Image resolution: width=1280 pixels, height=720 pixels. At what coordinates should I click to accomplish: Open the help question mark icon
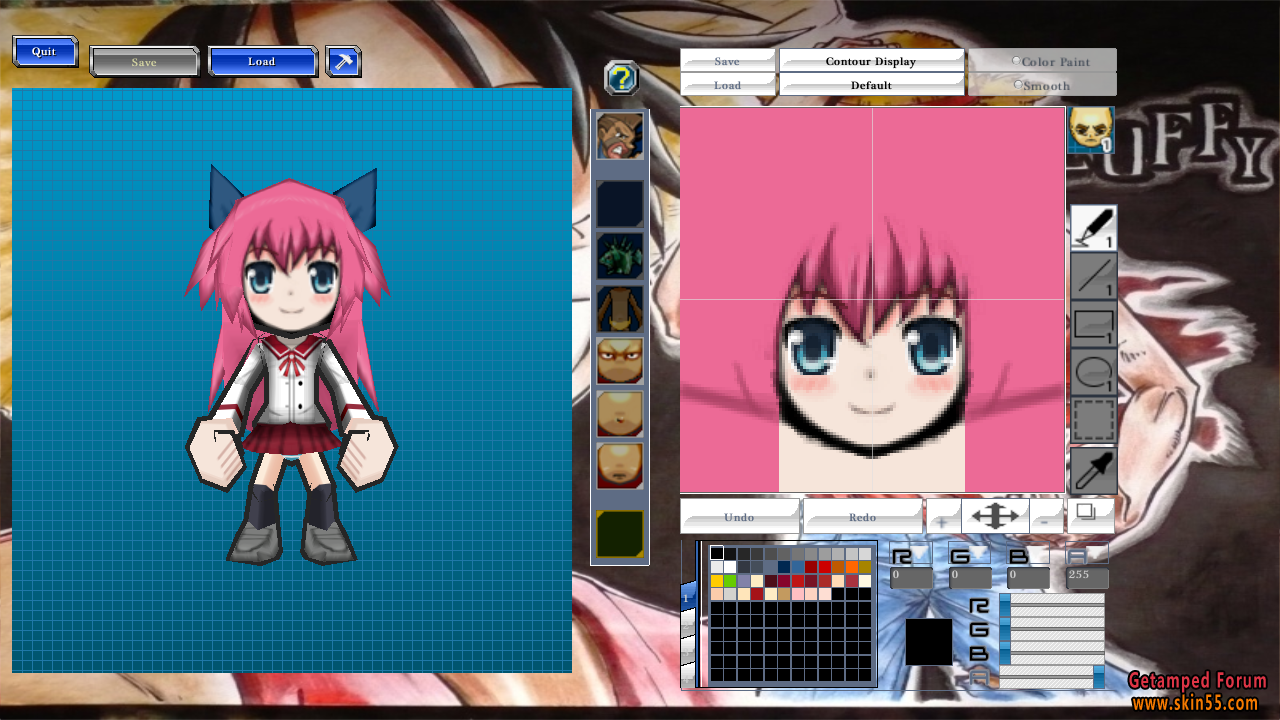(622, 78)
